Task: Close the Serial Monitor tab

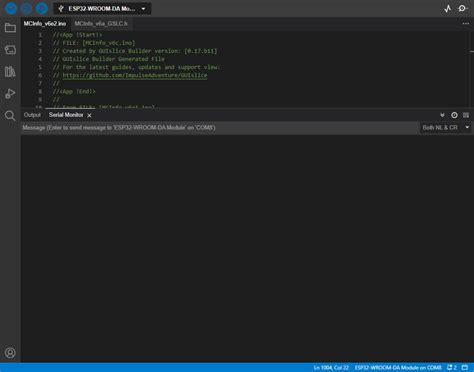Action: (x=89, y=115)
